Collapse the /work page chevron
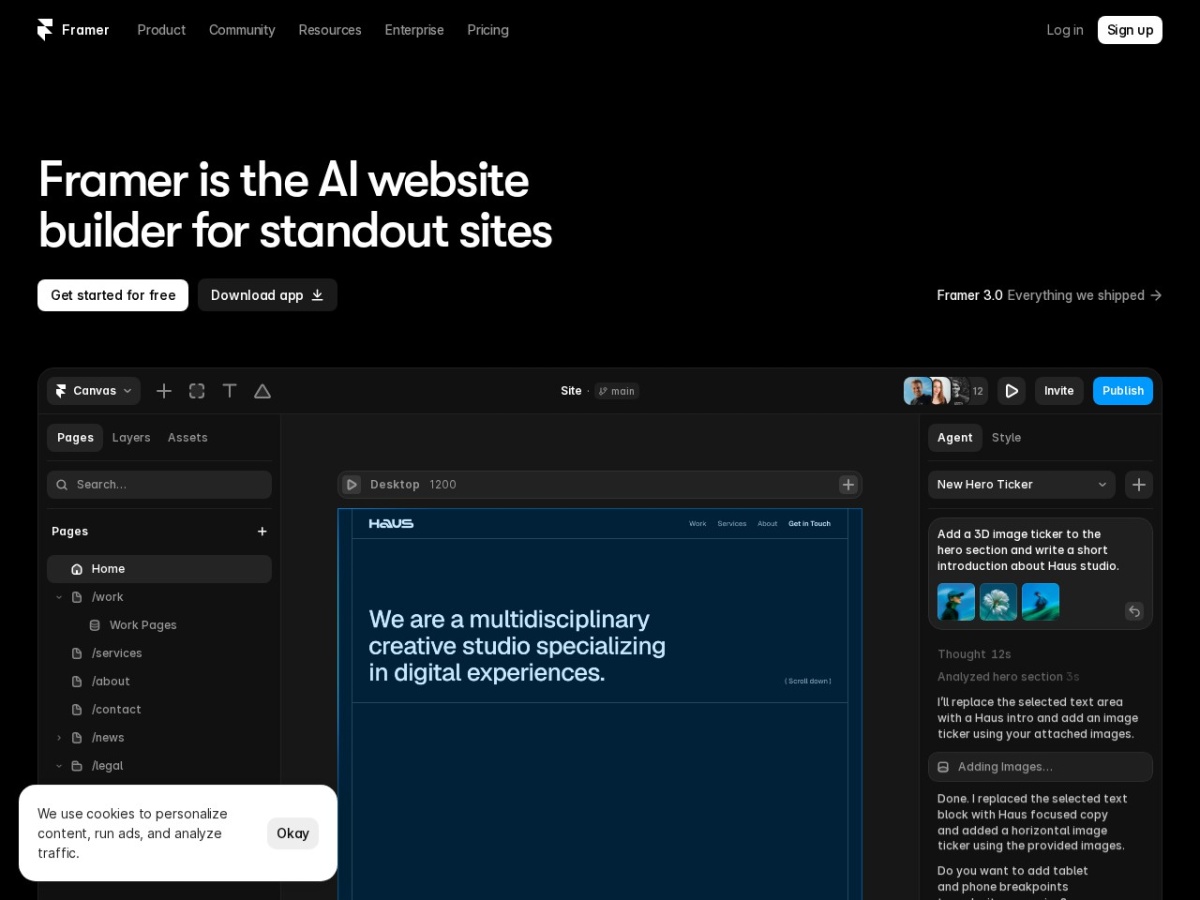The width and height of the screenshot is (1200, 900). coord(59,597)
